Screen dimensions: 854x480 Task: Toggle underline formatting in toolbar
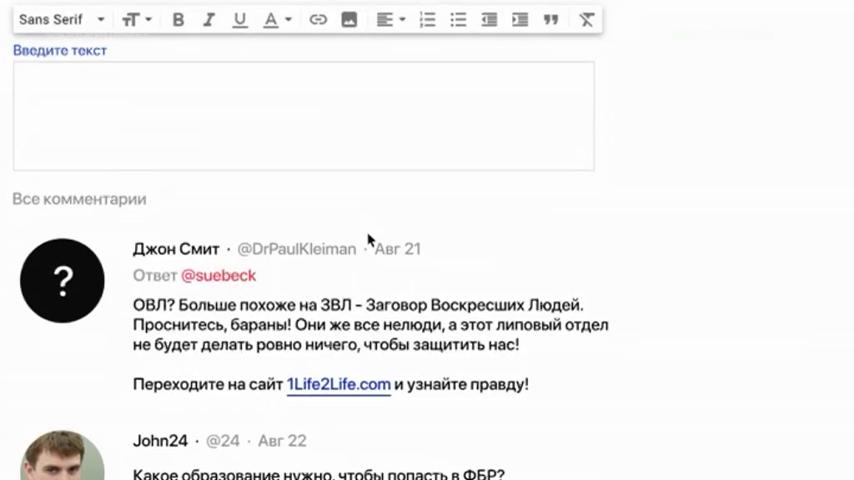(x=240, y=20)
